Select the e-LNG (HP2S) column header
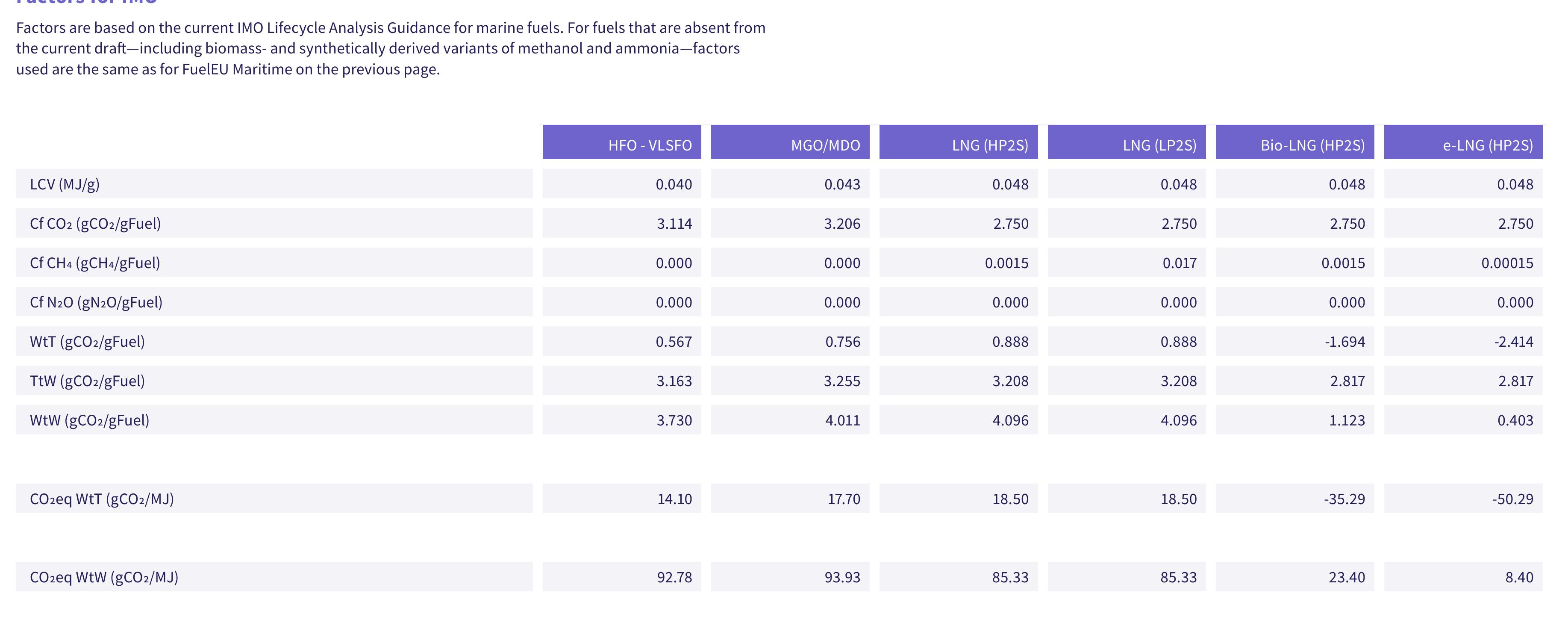 [x=1463, y=142]
